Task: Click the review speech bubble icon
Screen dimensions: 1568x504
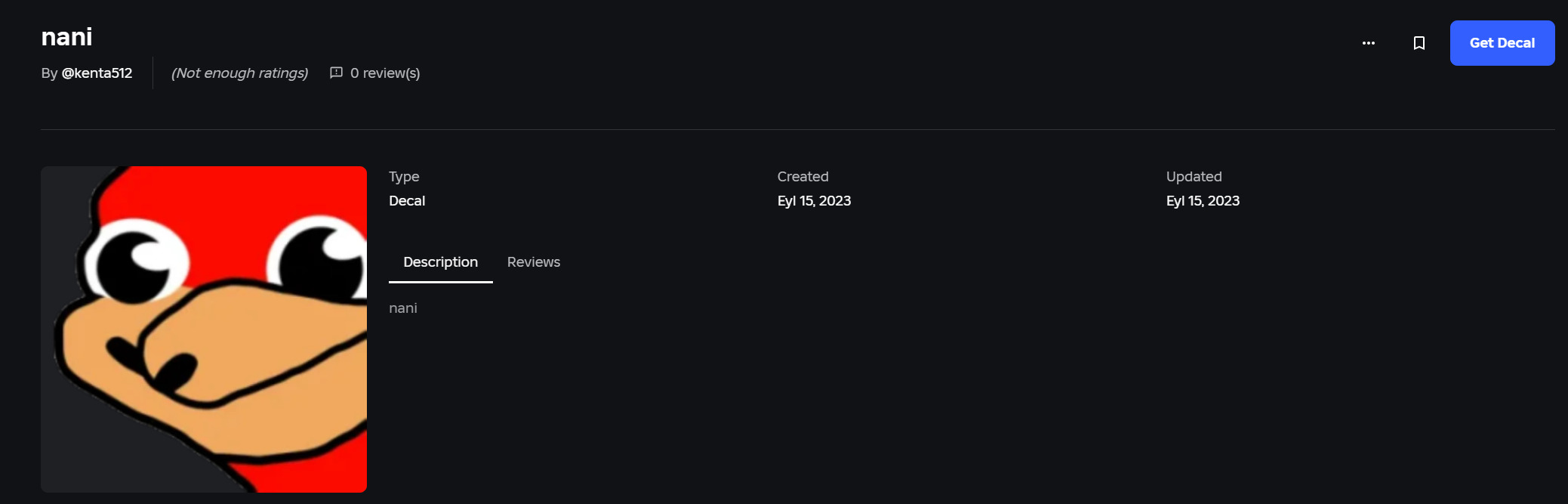Action: pos(336,73)
